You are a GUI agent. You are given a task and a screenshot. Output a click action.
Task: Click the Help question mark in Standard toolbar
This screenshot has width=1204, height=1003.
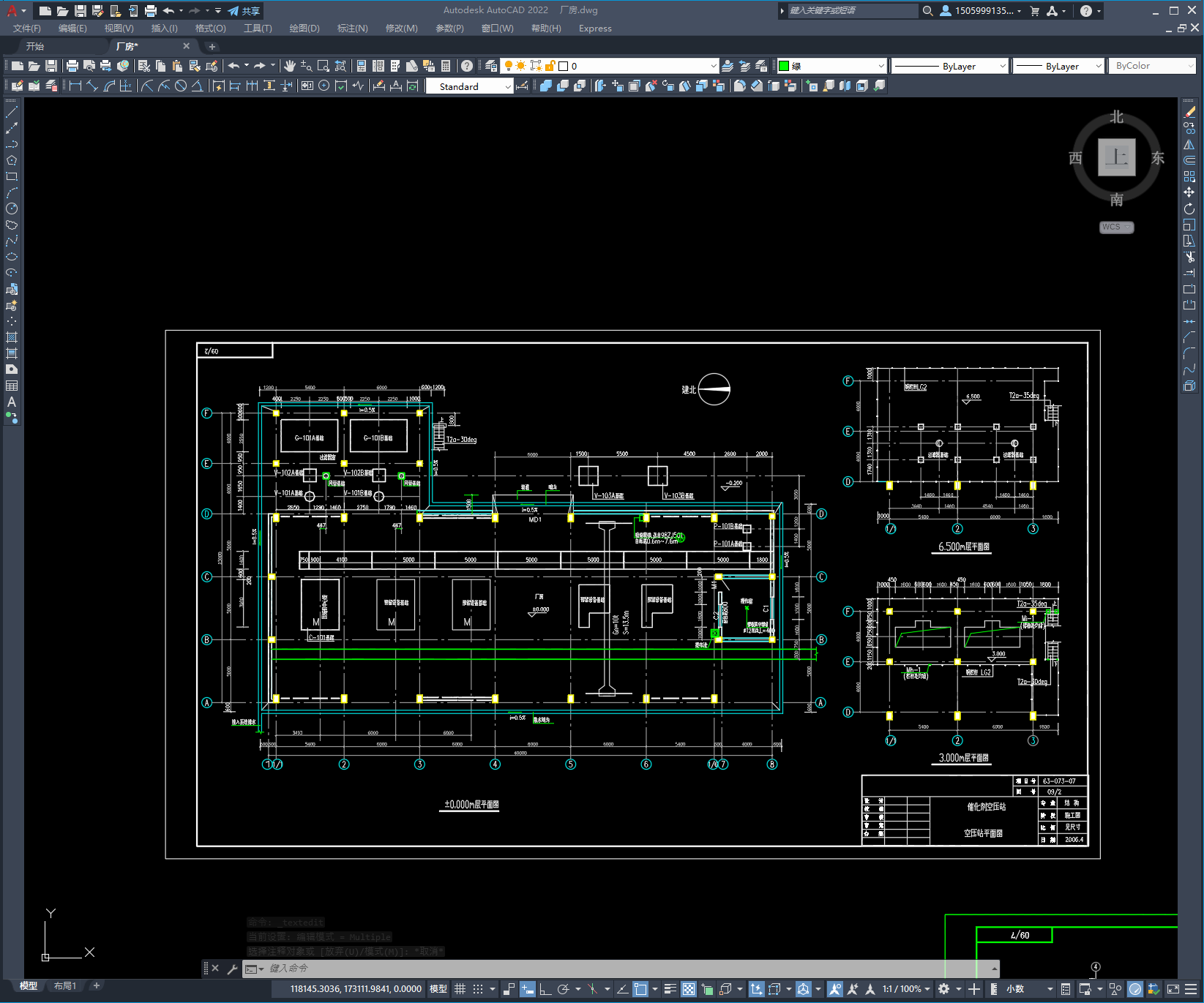pyautogui.click(x=467, y=66)
